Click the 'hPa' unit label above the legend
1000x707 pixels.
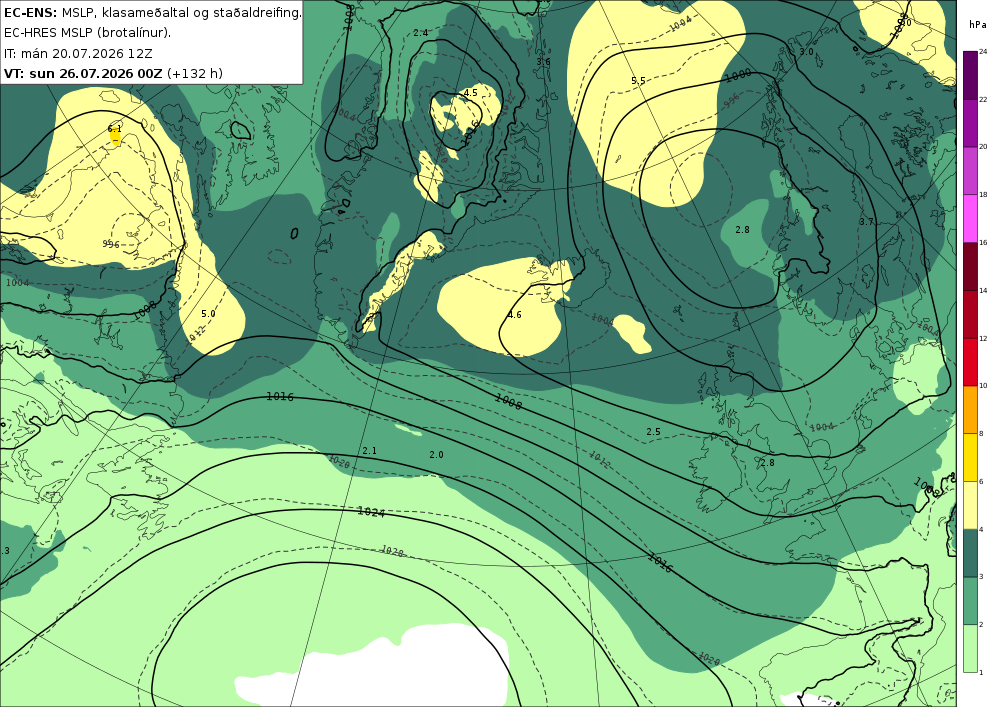coord(978,25)
